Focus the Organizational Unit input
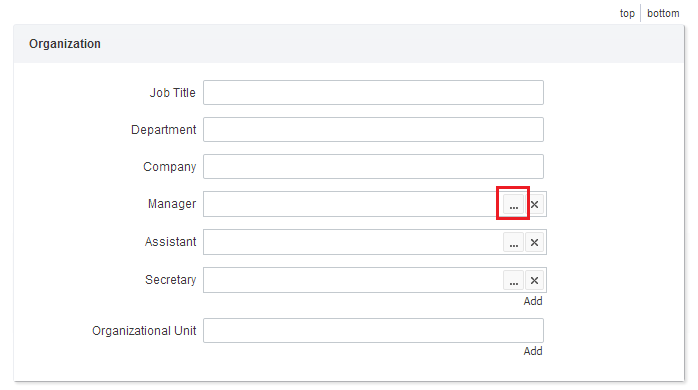Image resolution: width=698 pixels, height=390 pixels. tap(373, 330)
